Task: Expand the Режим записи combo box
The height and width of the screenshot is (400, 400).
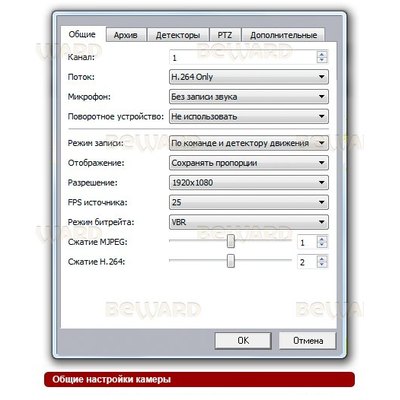Action: point(249,143)
